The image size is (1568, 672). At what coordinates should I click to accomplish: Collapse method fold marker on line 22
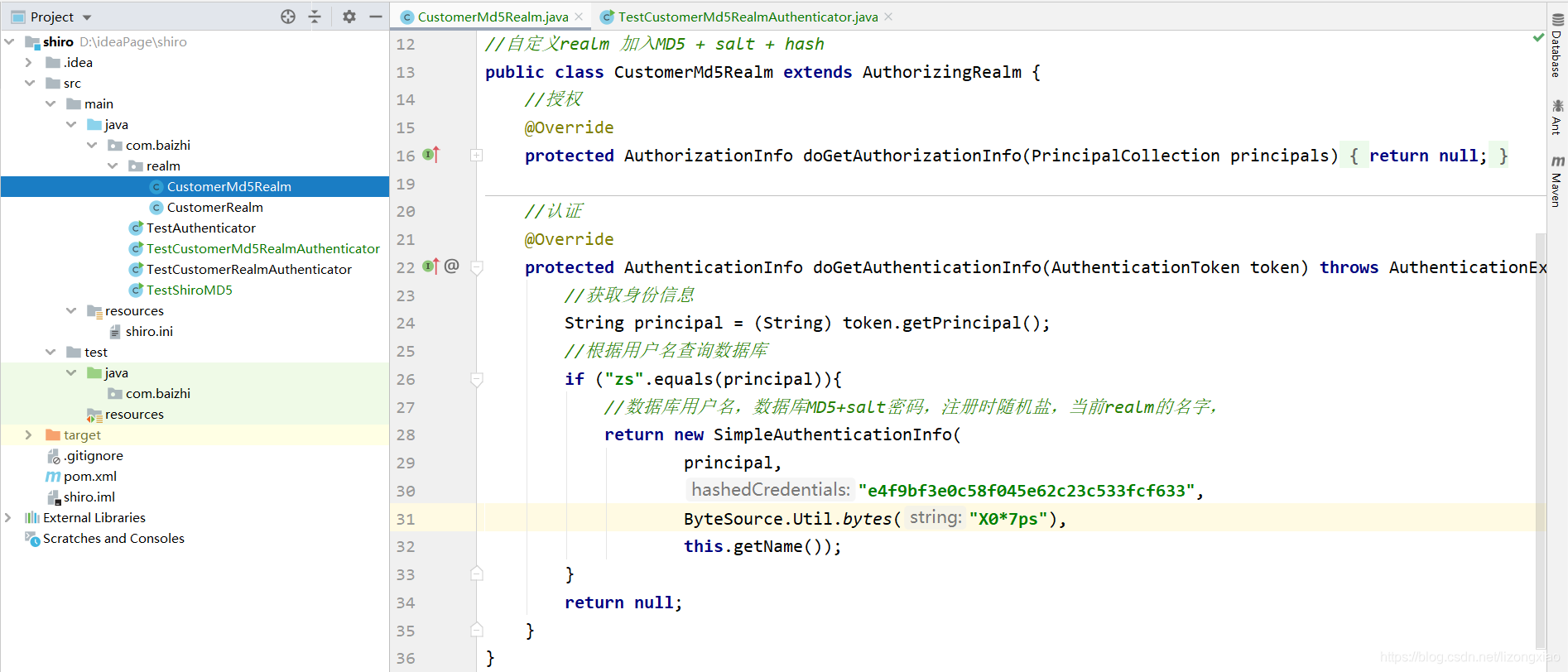tap(477, 266)
